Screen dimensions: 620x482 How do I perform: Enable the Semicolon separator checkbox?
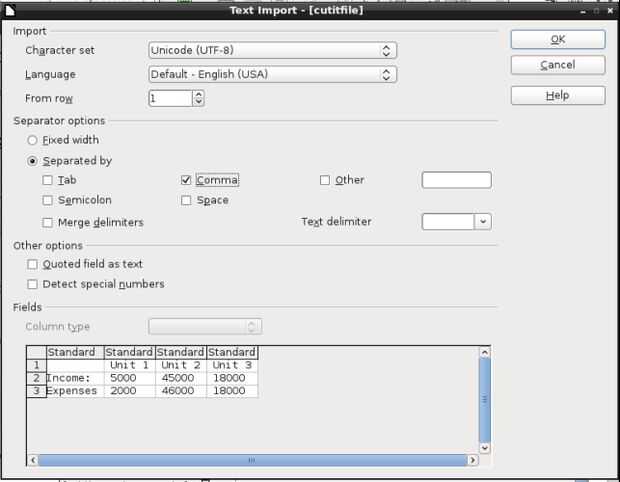(47, 200)
